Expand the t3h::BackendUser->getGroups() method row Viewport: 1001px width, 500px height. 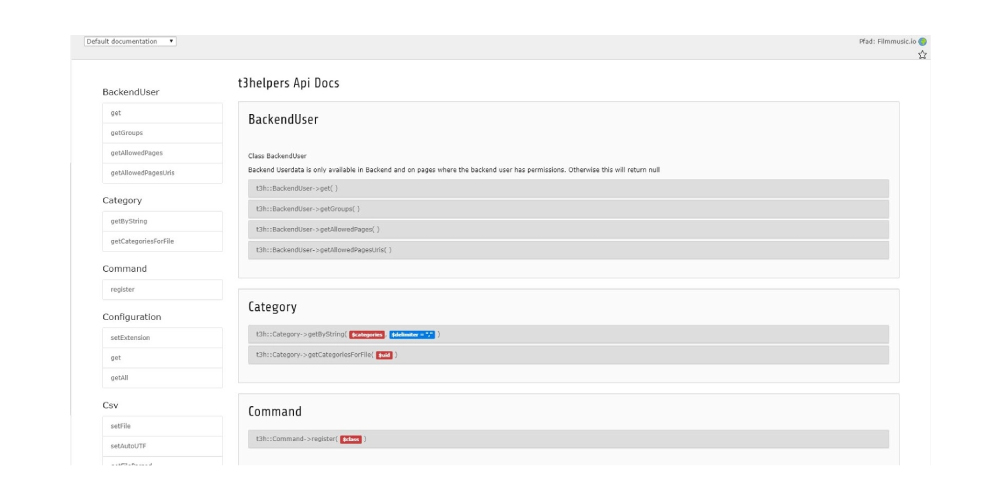(x=568, y=209)
